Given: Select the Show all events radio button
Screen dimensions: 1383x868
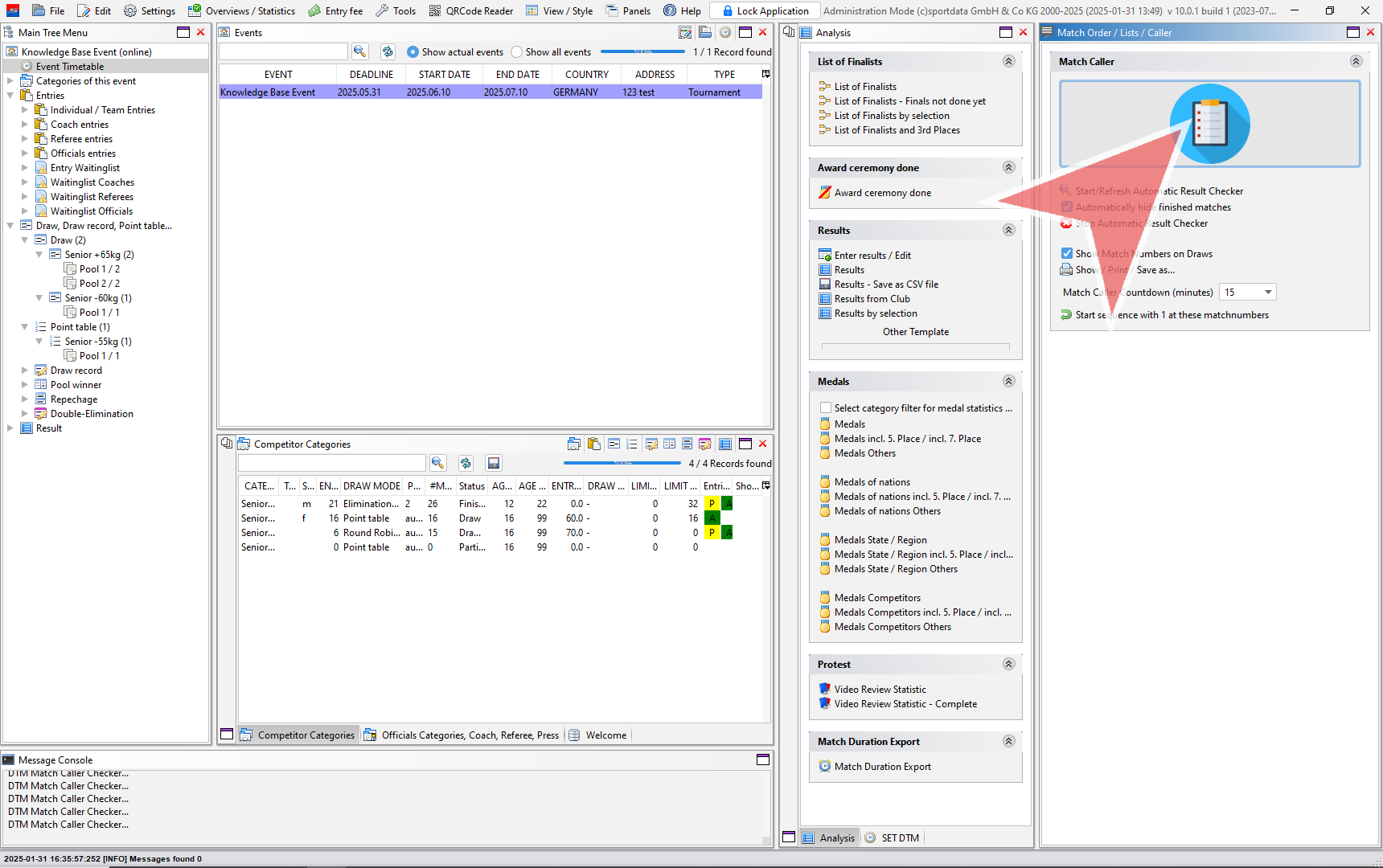Looking at the screenshot, I should (517, 52).
